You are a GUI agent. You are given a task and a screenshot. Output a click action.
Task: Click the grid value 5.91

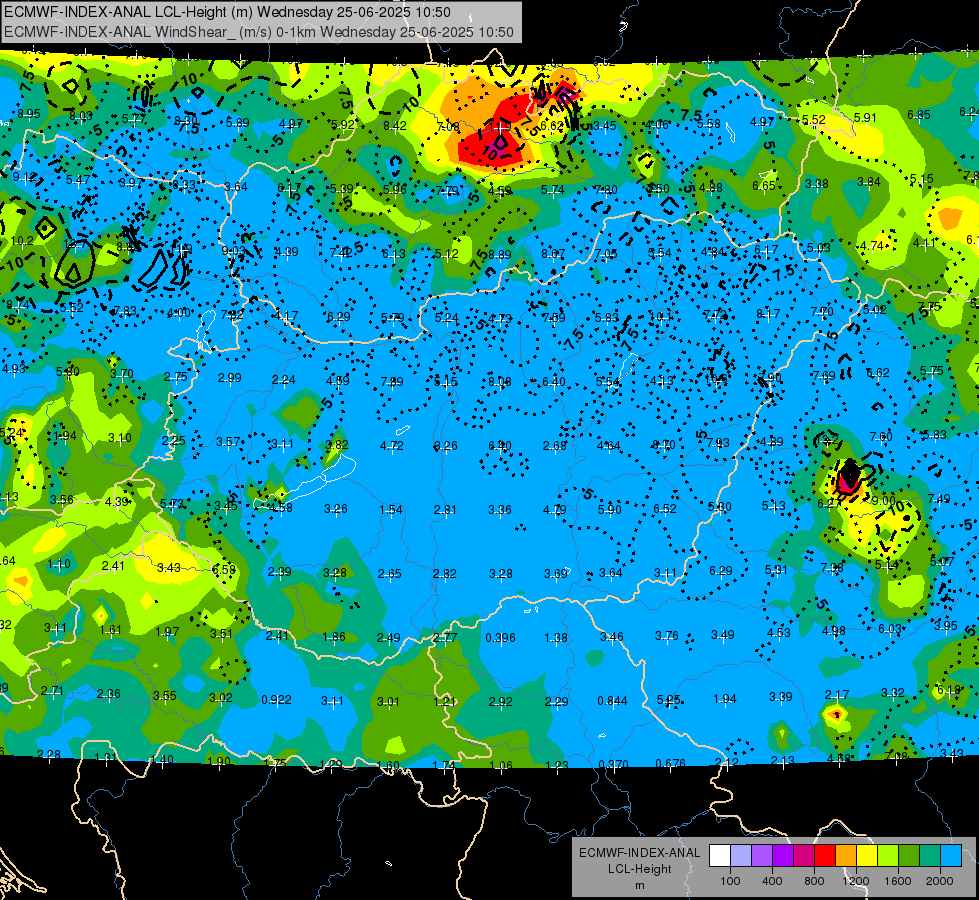pyautogui.click(x=865, y=117)
